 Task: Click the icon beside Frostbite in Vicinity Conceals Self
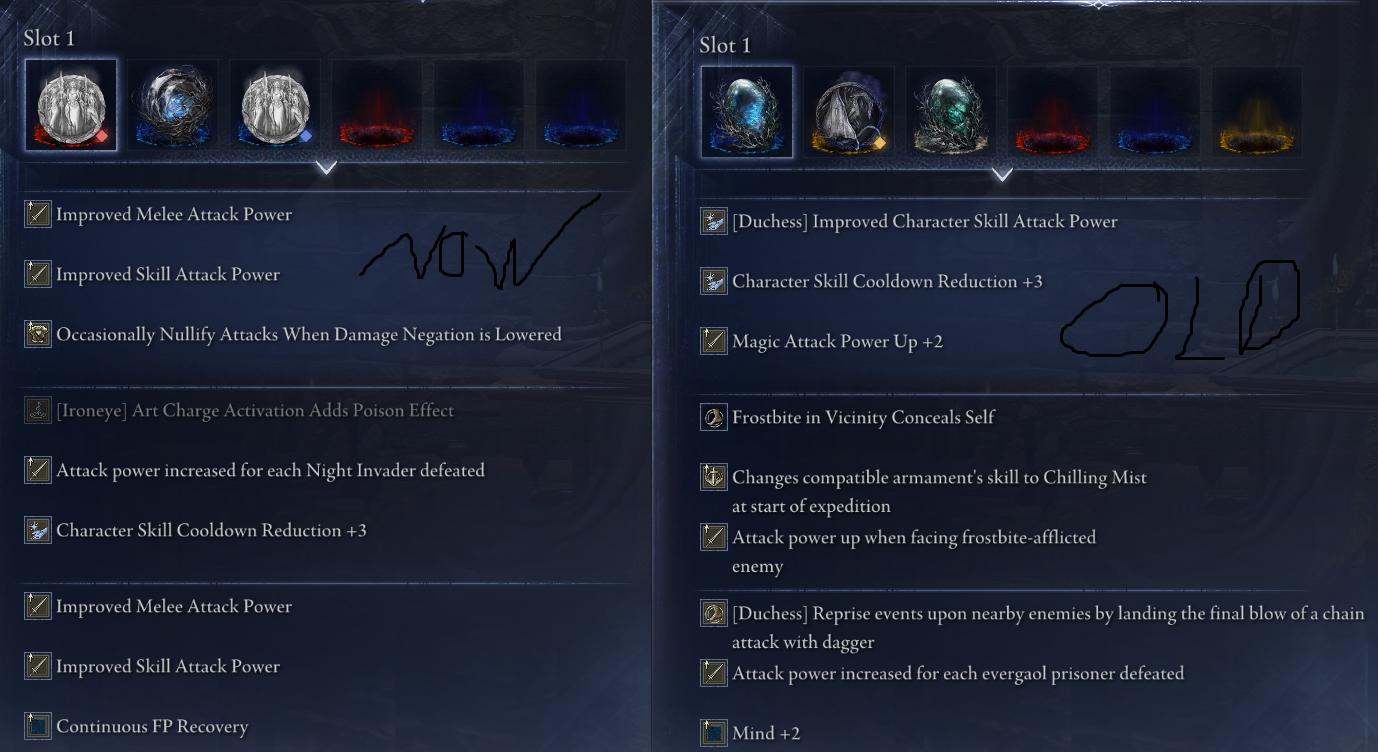tap(714, 417)
